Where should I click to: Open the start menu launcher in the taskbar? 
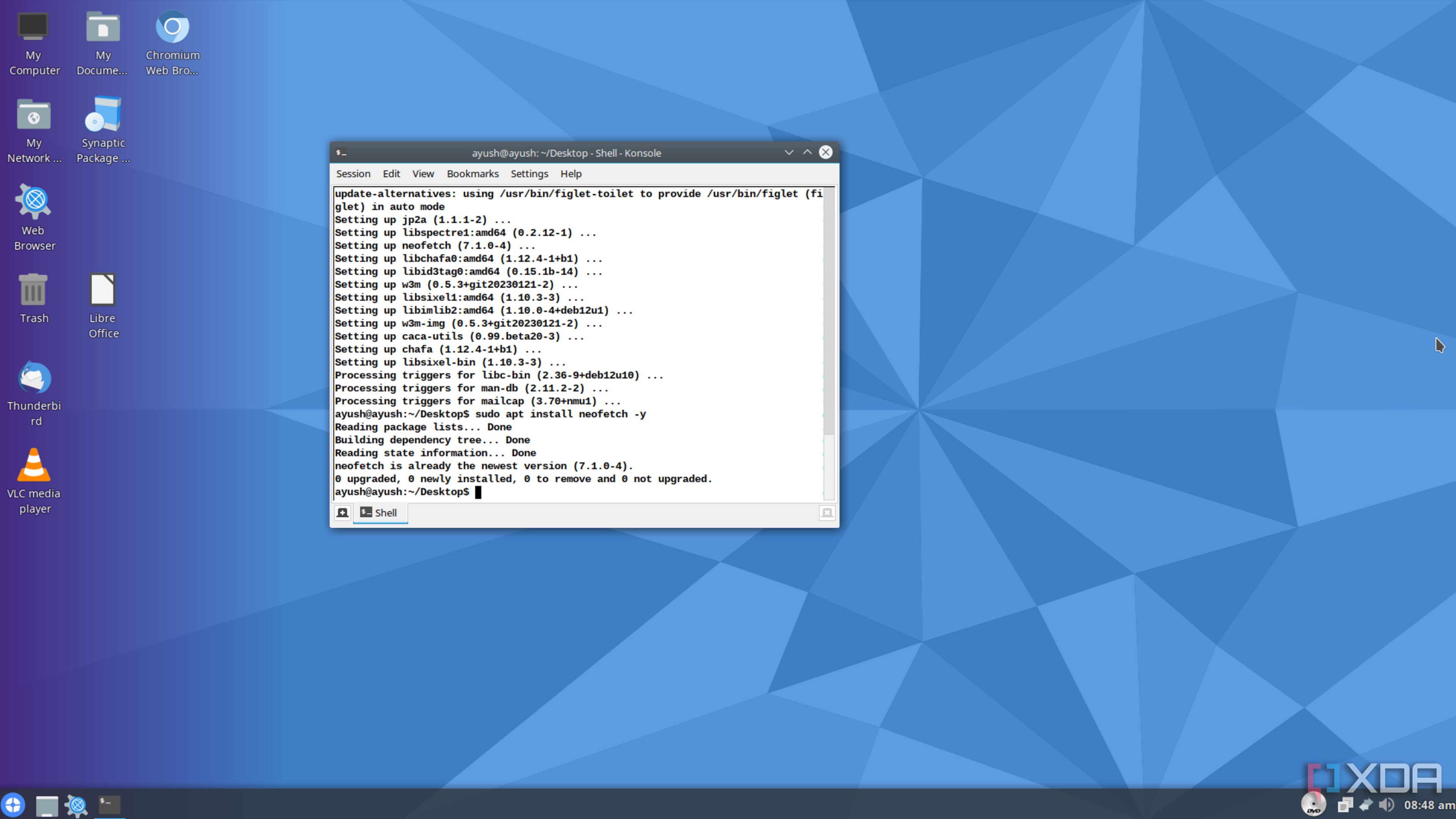pyautogui.click(x=13, y=804)
